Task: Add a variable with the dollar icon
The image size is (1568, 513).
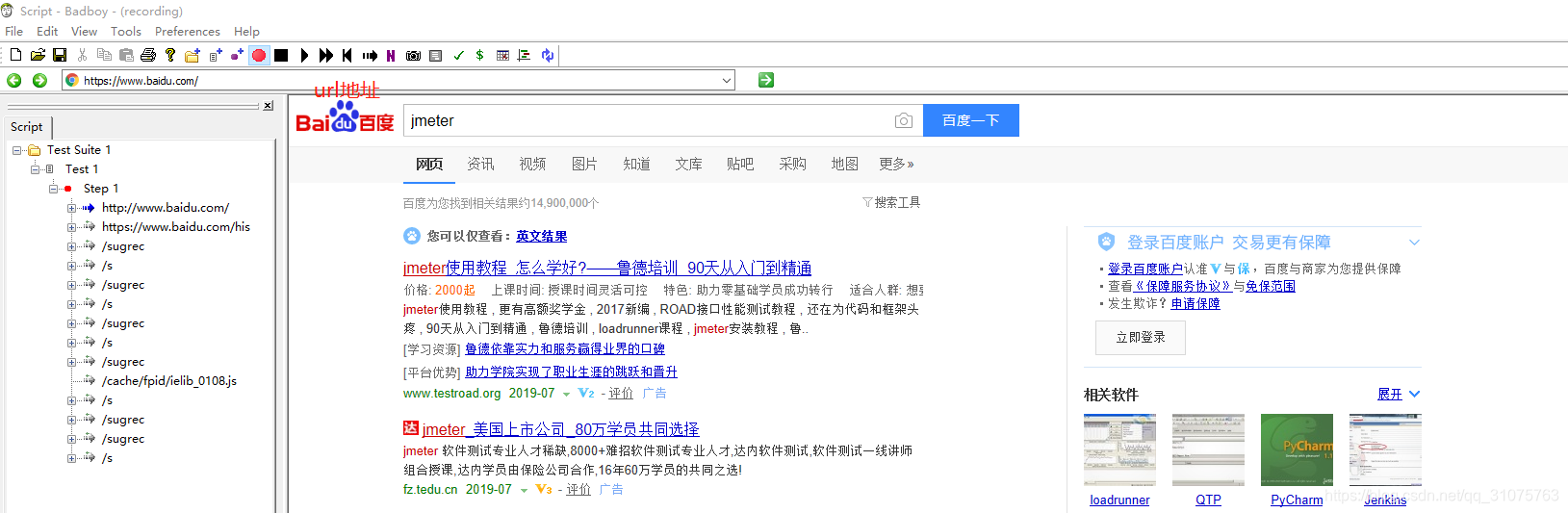Action: [479, 55]
